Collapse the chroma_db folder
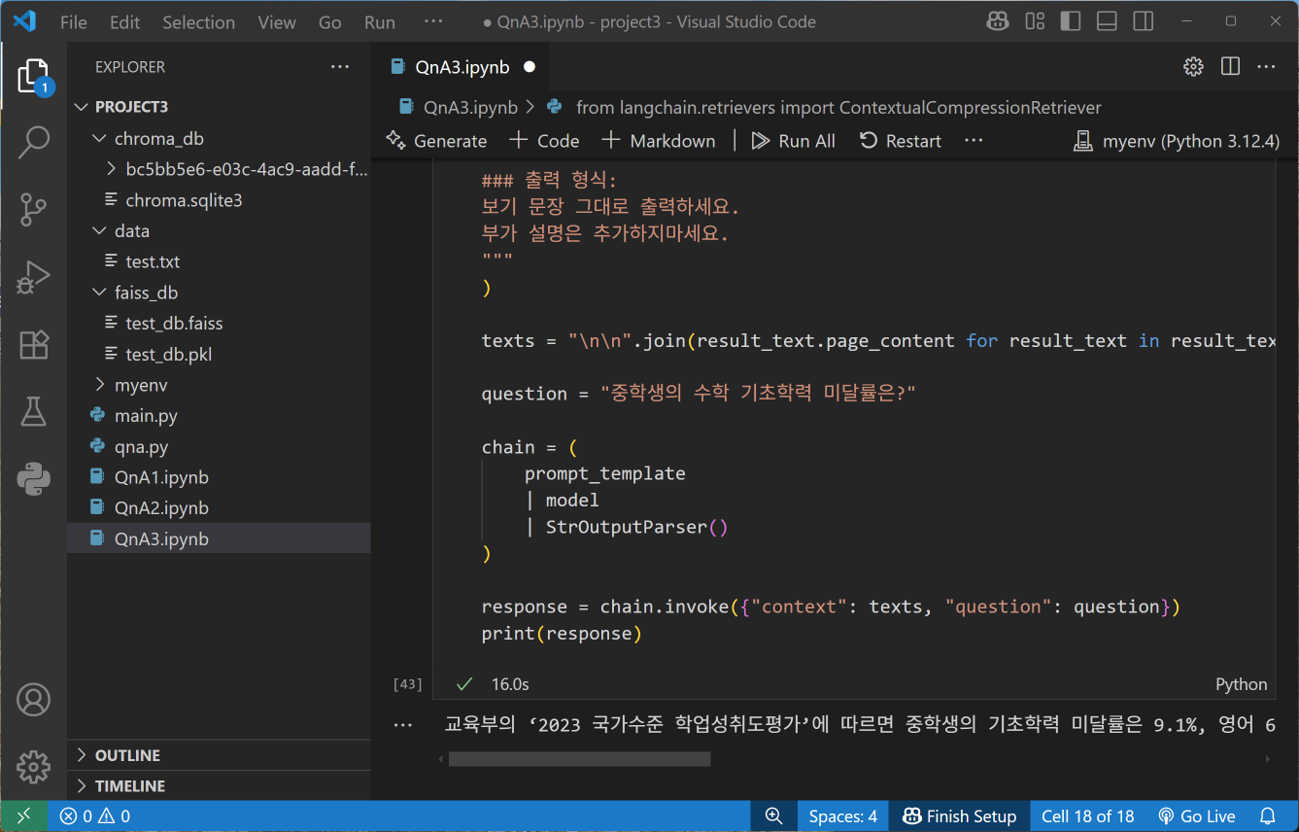The image size is (1299, 832). 219,138
